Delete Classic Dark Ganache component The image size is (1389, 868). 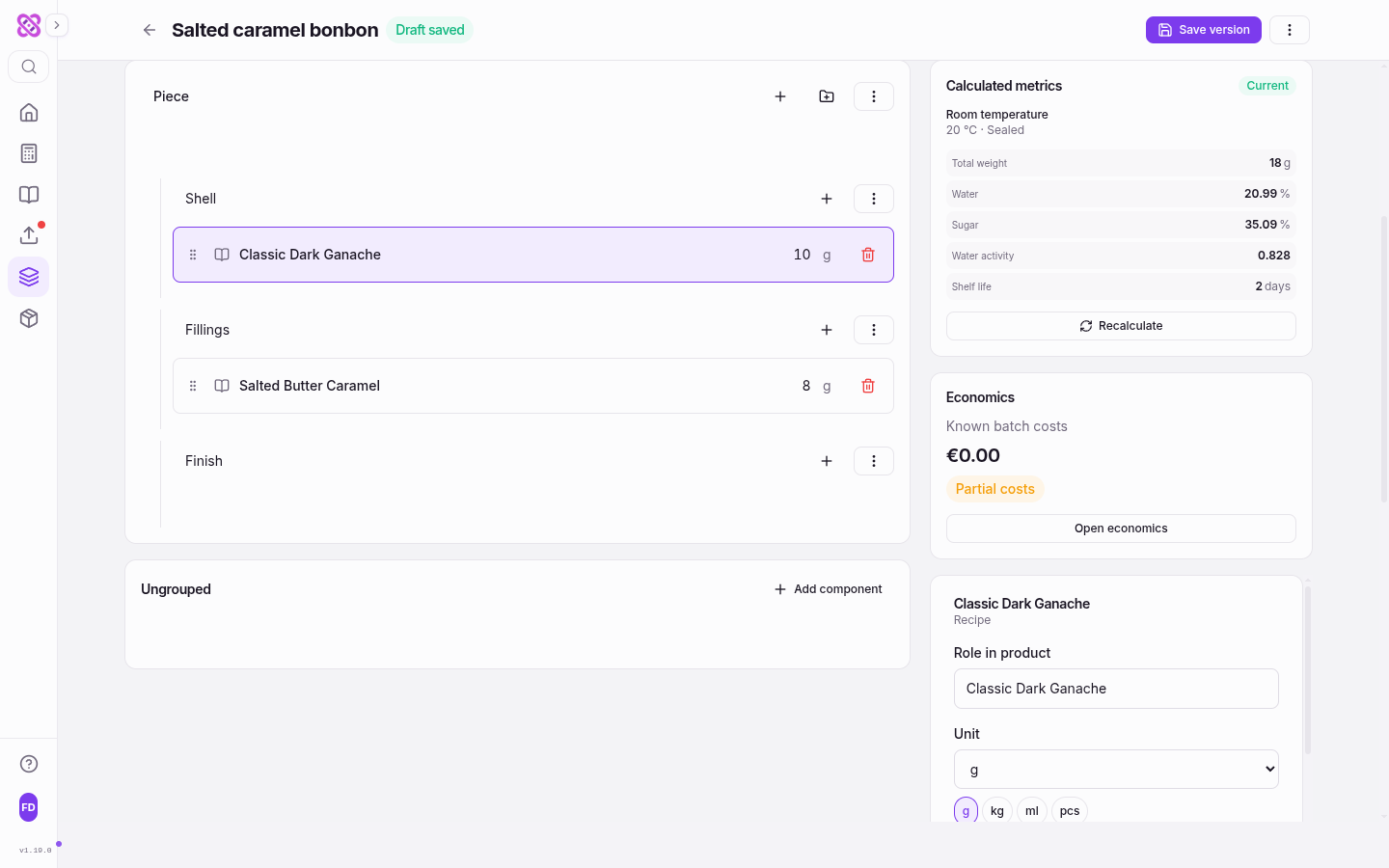(868, 255)
